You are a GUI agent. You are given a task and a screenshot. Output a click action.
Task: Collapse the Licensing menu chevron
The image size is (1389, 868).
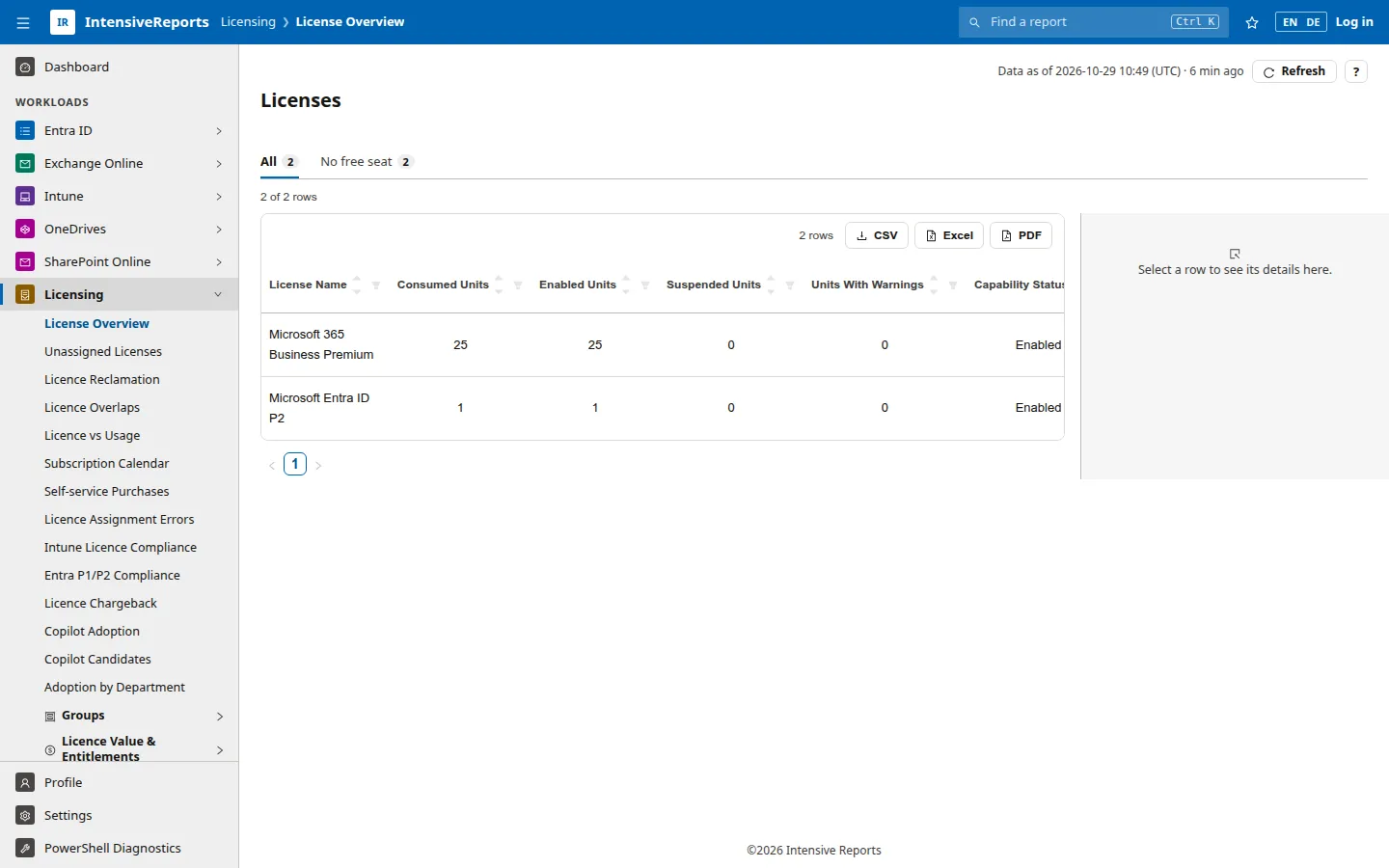pos(218,295)
